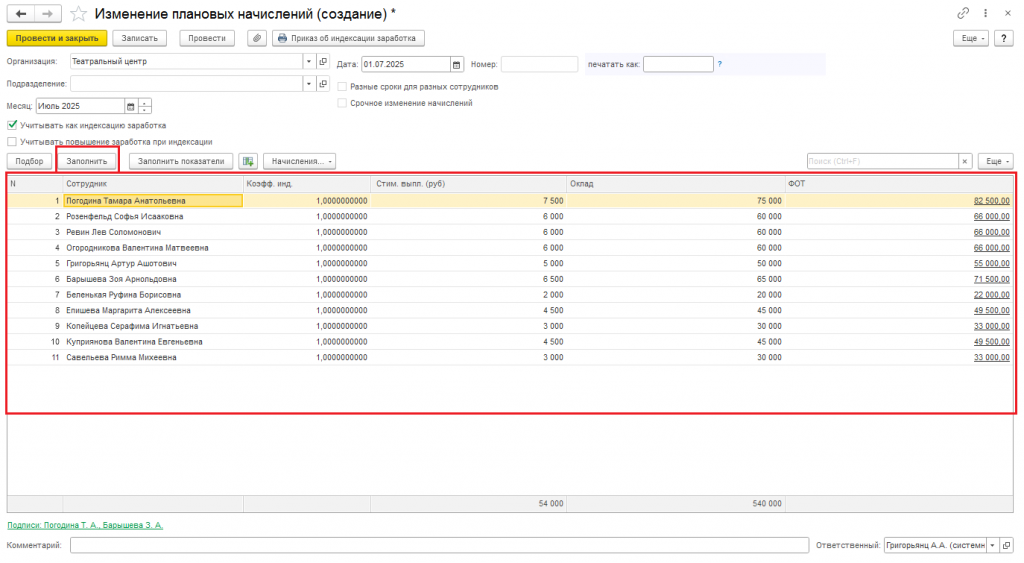The height and width of the screenshot is (563, 1024).
Task: Click Провести и закрыть button
Action: pos(57,39)
